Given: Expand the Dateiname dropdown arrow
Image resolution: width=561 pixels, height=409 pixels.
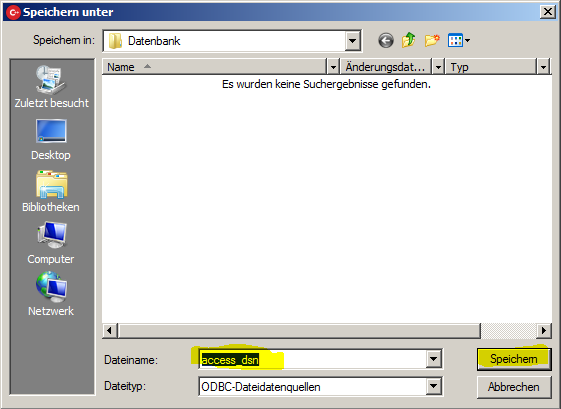Looking at the screenshot, I should 433,359.
